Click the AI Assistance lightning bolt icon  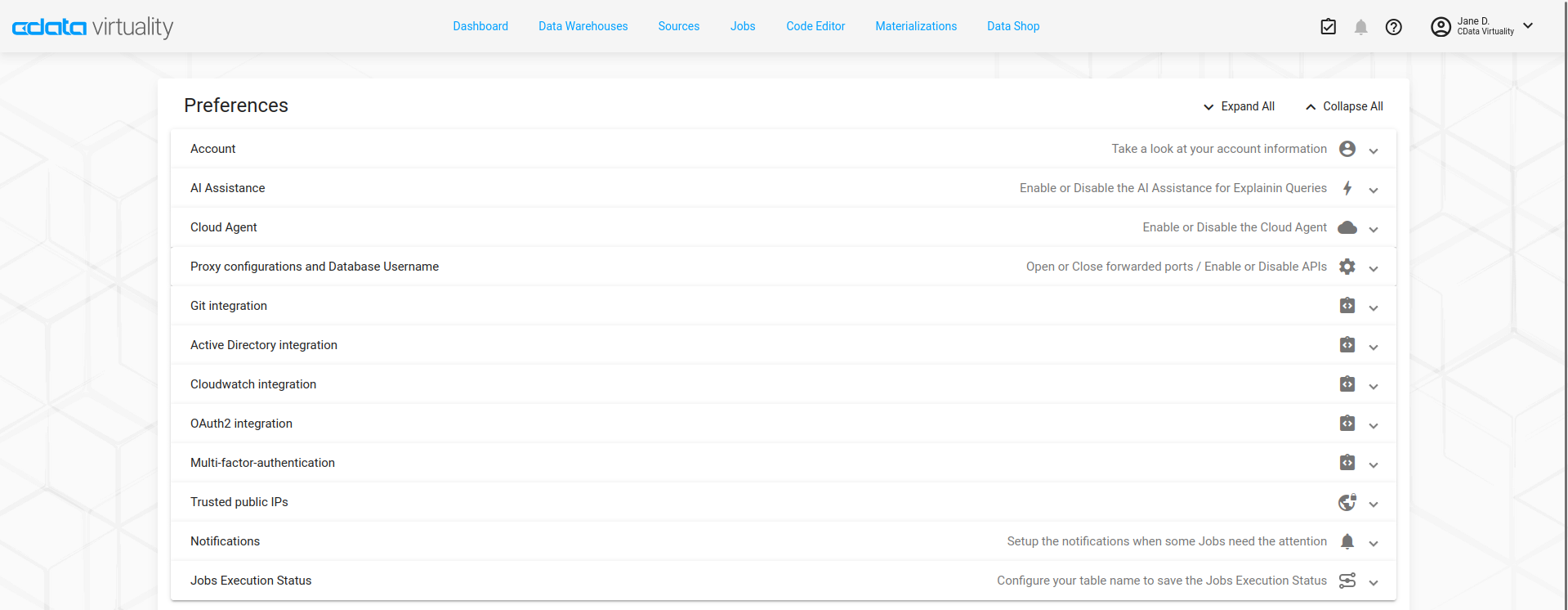click(x=1347, y=188)
